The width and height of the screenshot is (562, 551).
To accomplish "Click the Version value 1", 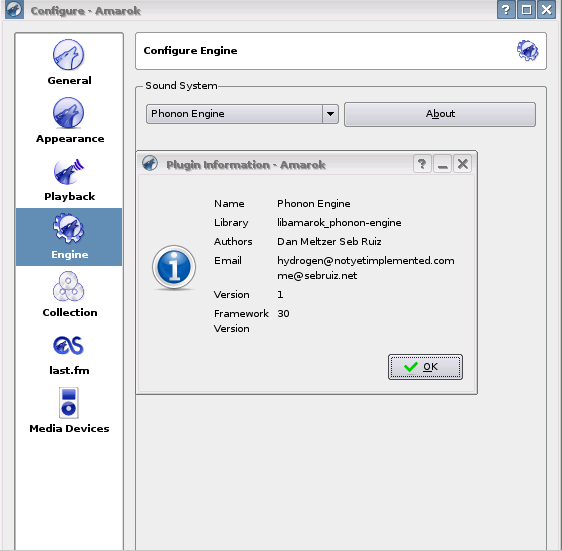I will pos(280,295).
